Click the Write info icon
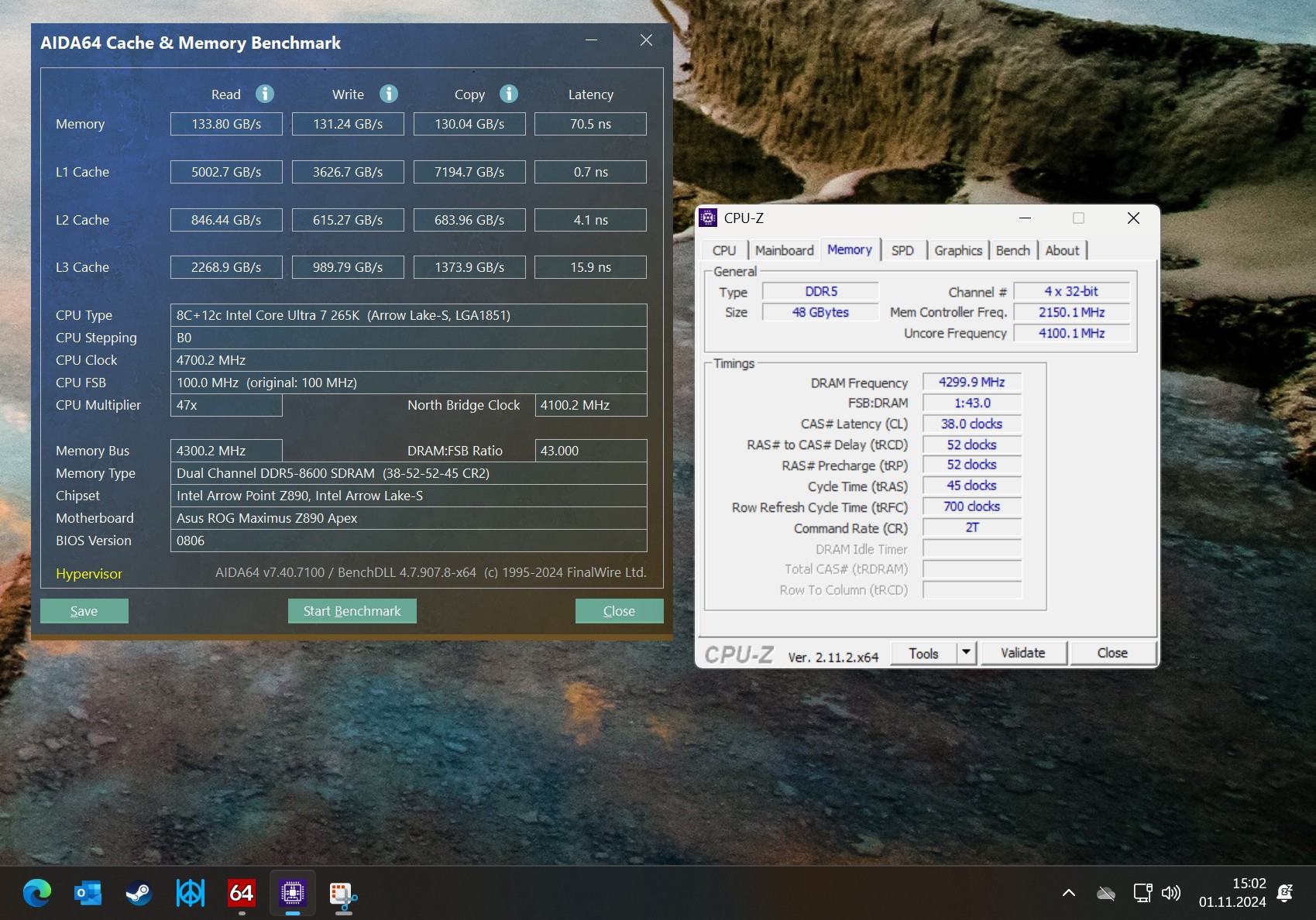This screenshot has height=920, width=1316. coord(389,94)
